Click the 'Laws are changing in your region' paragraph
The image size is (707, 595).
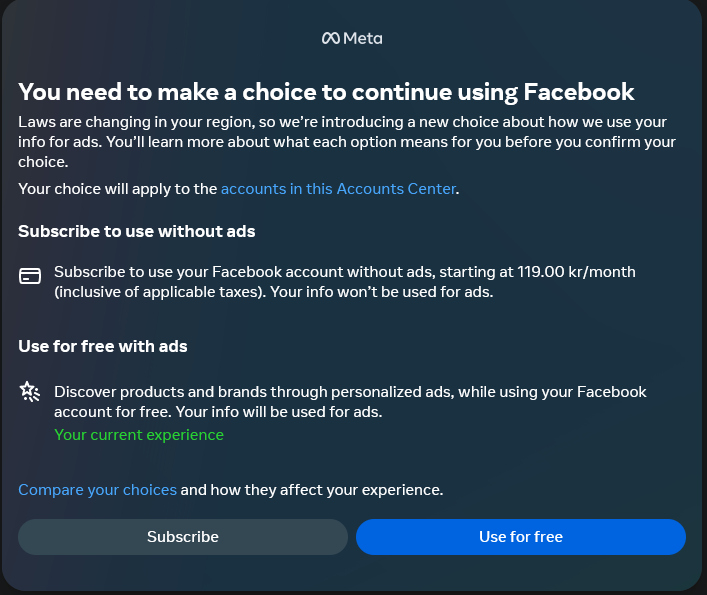pyautogui.click(x=346, y=141)
